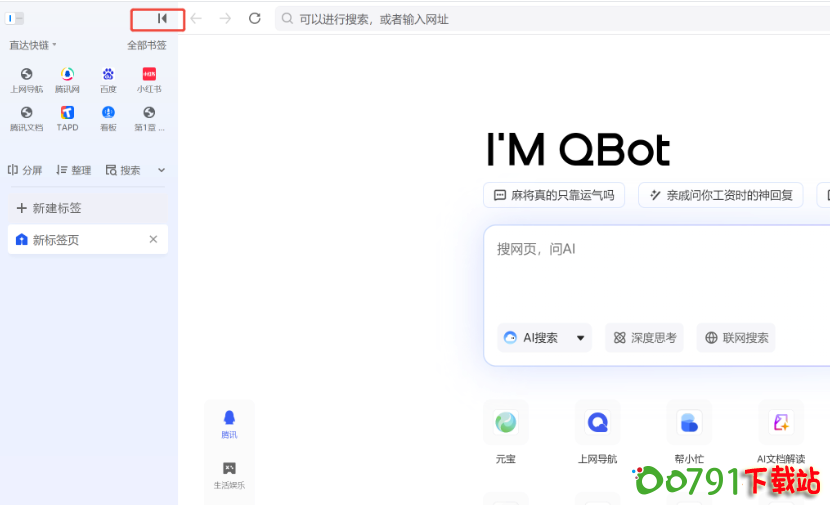830x505 pixels.
Task: Open the AI文档解读 shortcut icon
Action: coord(780,423)
